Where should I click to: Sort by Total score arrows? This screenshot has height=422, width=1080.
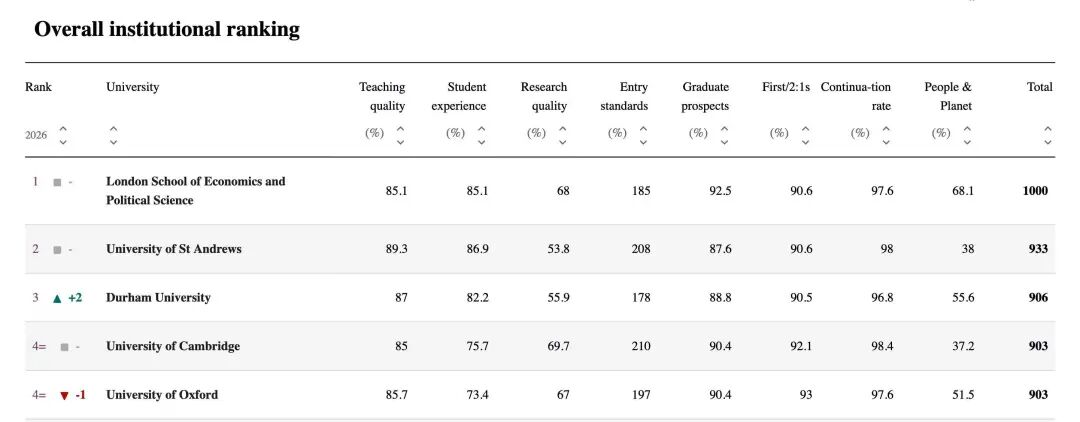[1047, 134]
